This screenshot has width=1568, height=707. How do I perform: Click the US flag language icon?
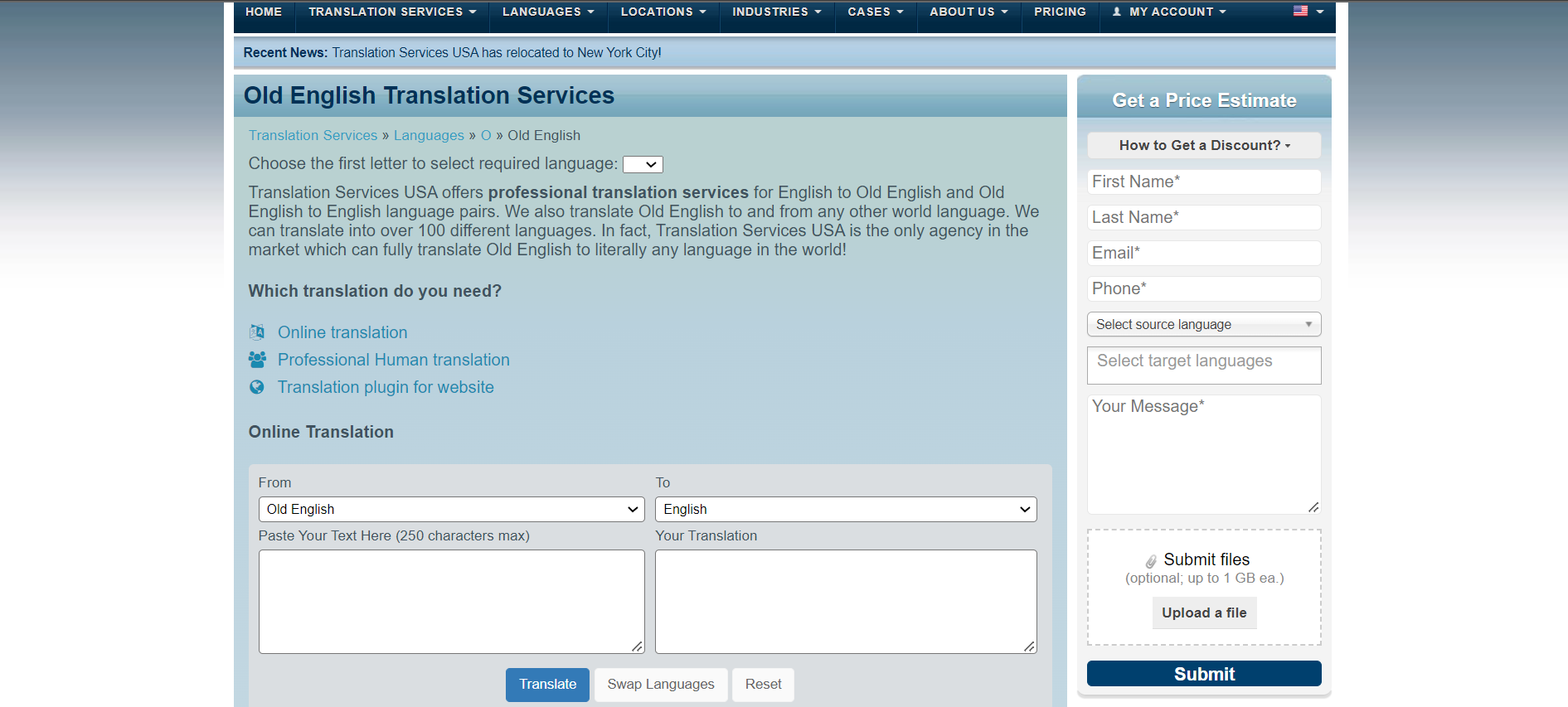tap(1300, 11)
